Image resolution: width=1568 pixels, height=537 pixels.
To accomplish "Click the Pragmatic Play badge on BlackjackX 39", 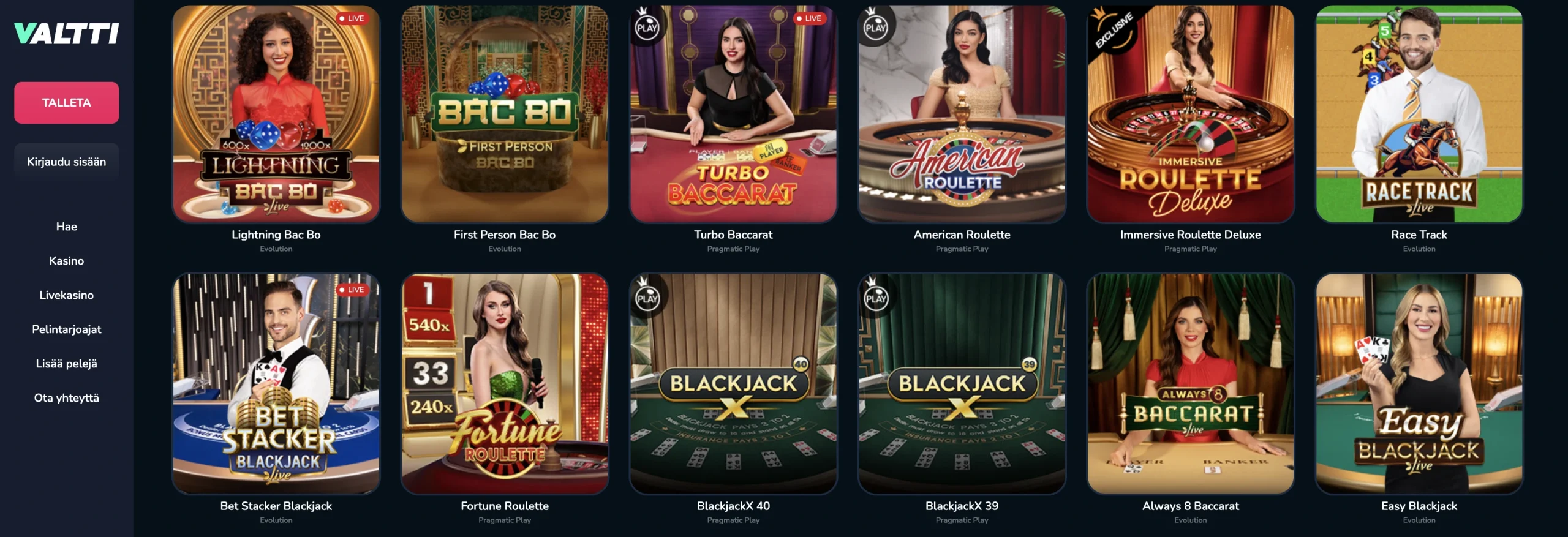I will (x=875, y=298).
